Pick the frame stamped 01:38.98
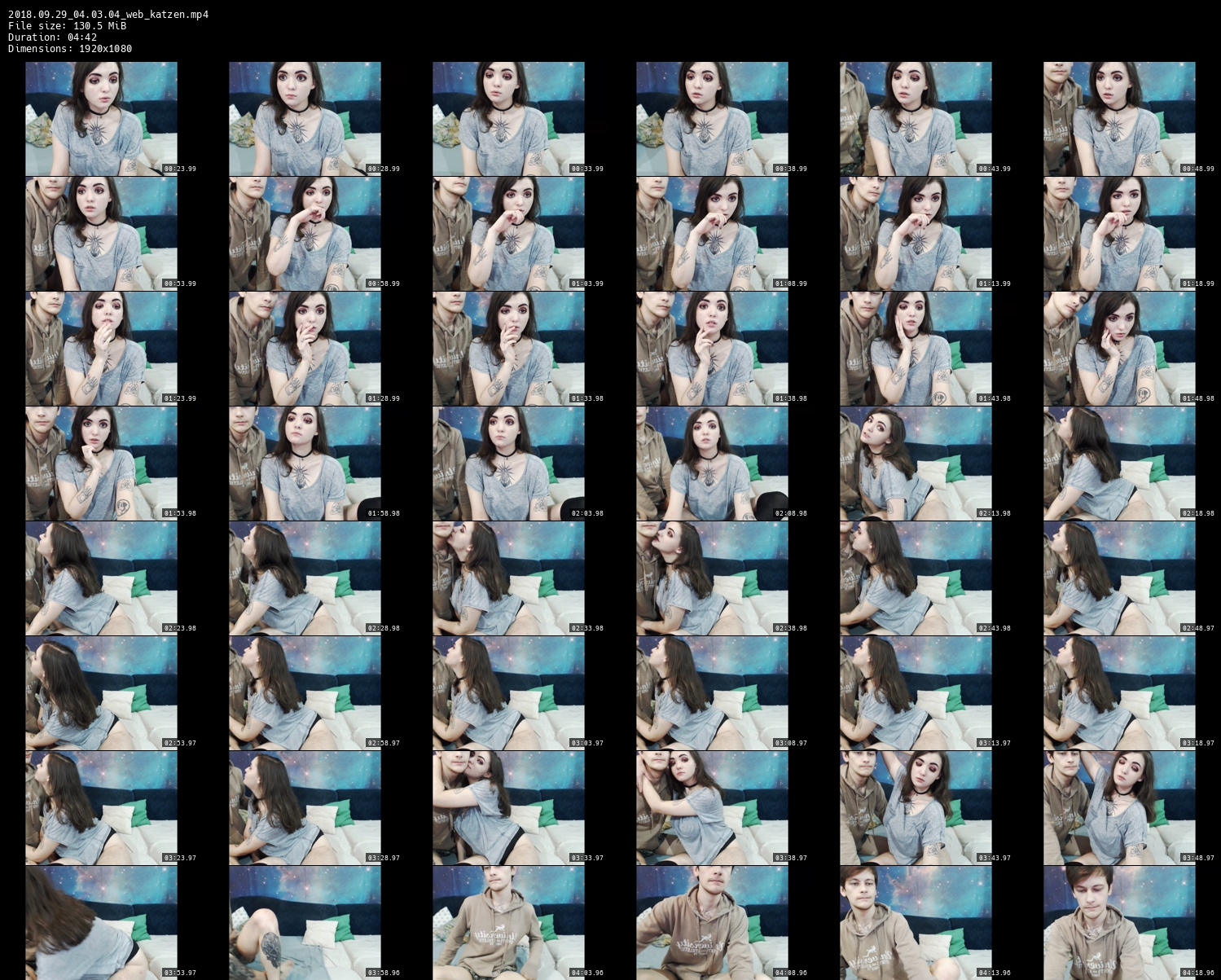Image resolution: width=1221 pixels, height=980 pixels. pos(713,349)
